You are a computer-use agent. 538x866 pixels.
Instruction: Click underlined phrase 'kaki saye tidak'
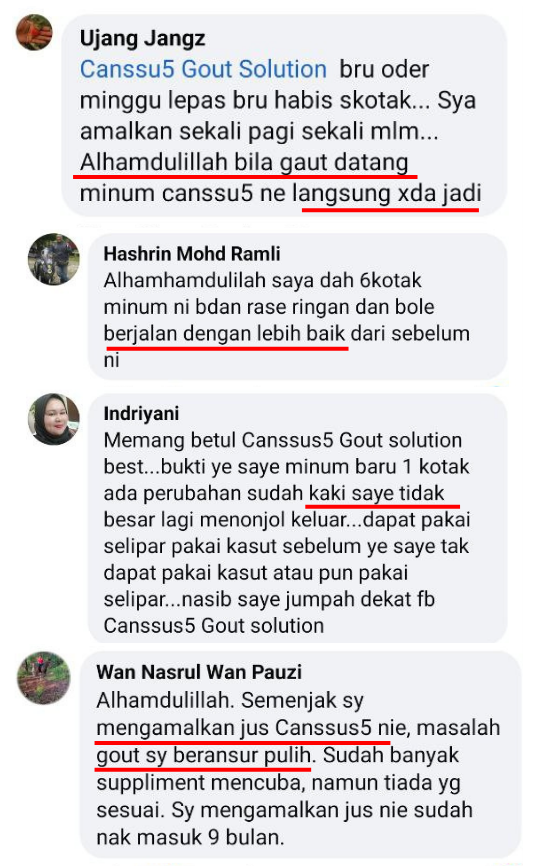376,493
